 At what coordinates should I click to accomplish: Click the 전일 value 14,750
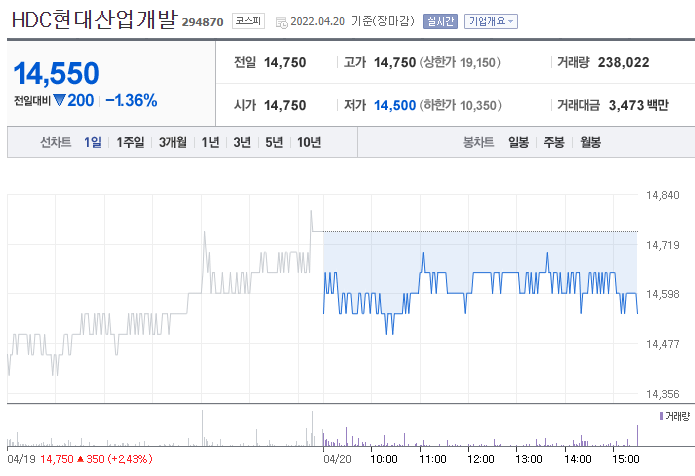point(285,62)
